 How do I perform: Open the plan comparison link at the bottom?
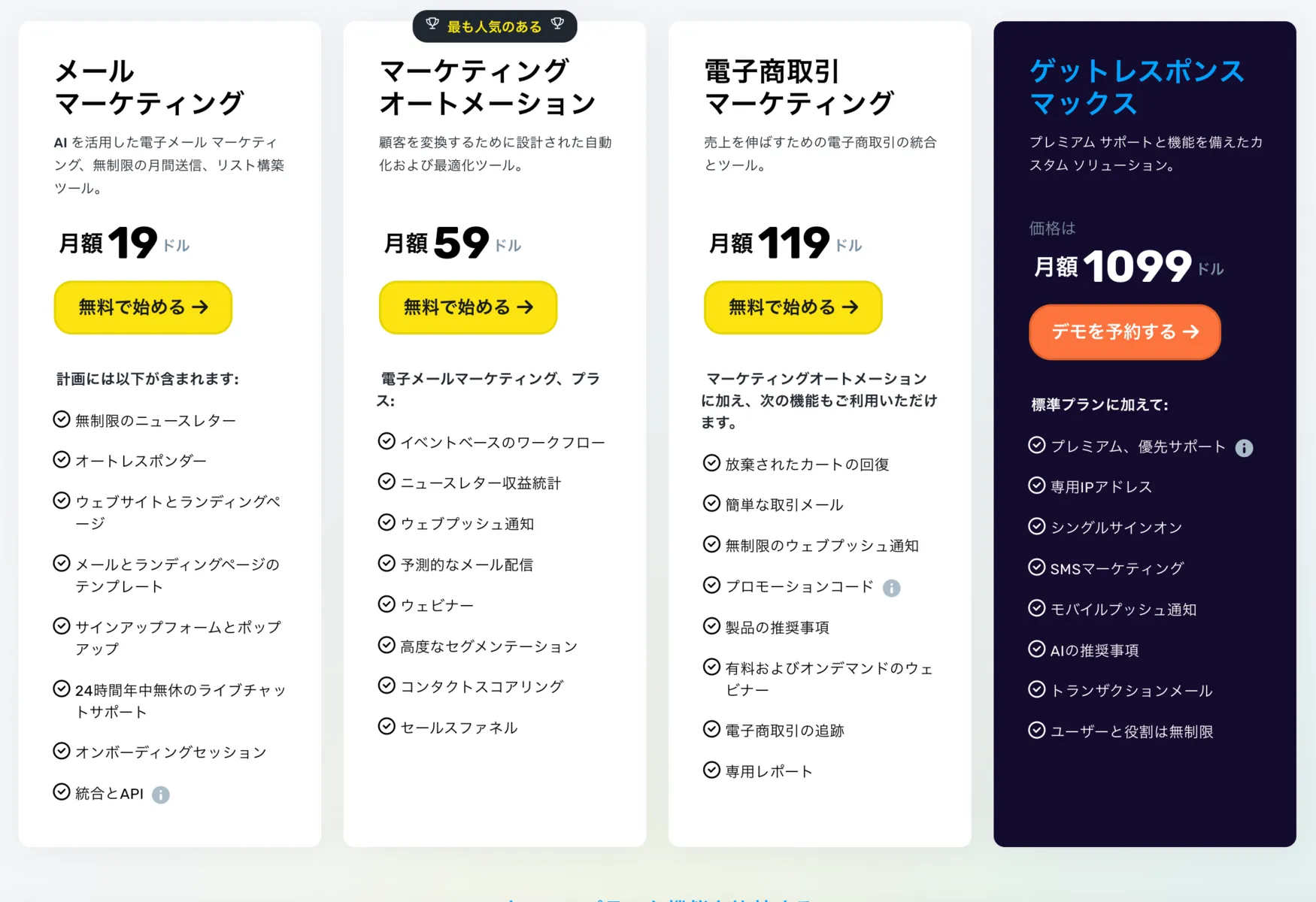658,896
